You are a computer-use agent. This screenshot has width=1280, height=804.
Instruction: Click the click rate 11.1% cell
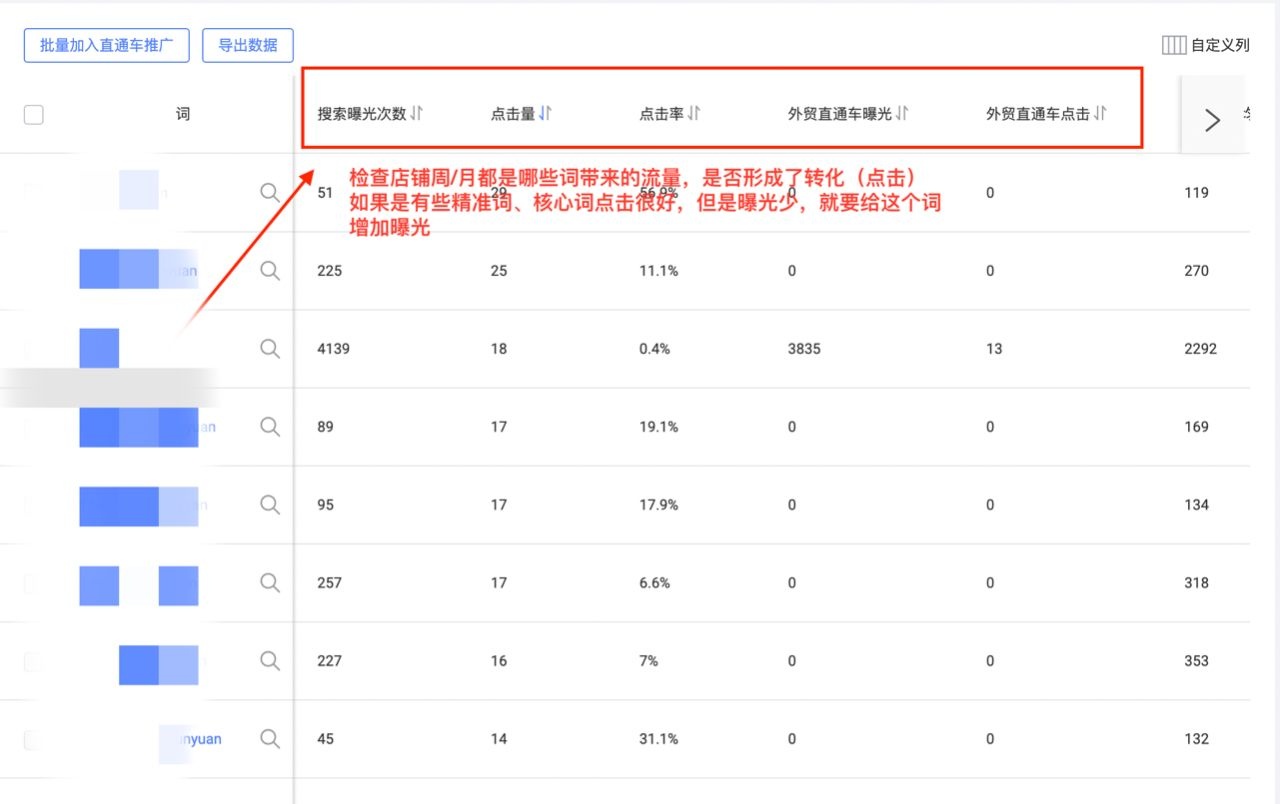click(x=659, y=271)
